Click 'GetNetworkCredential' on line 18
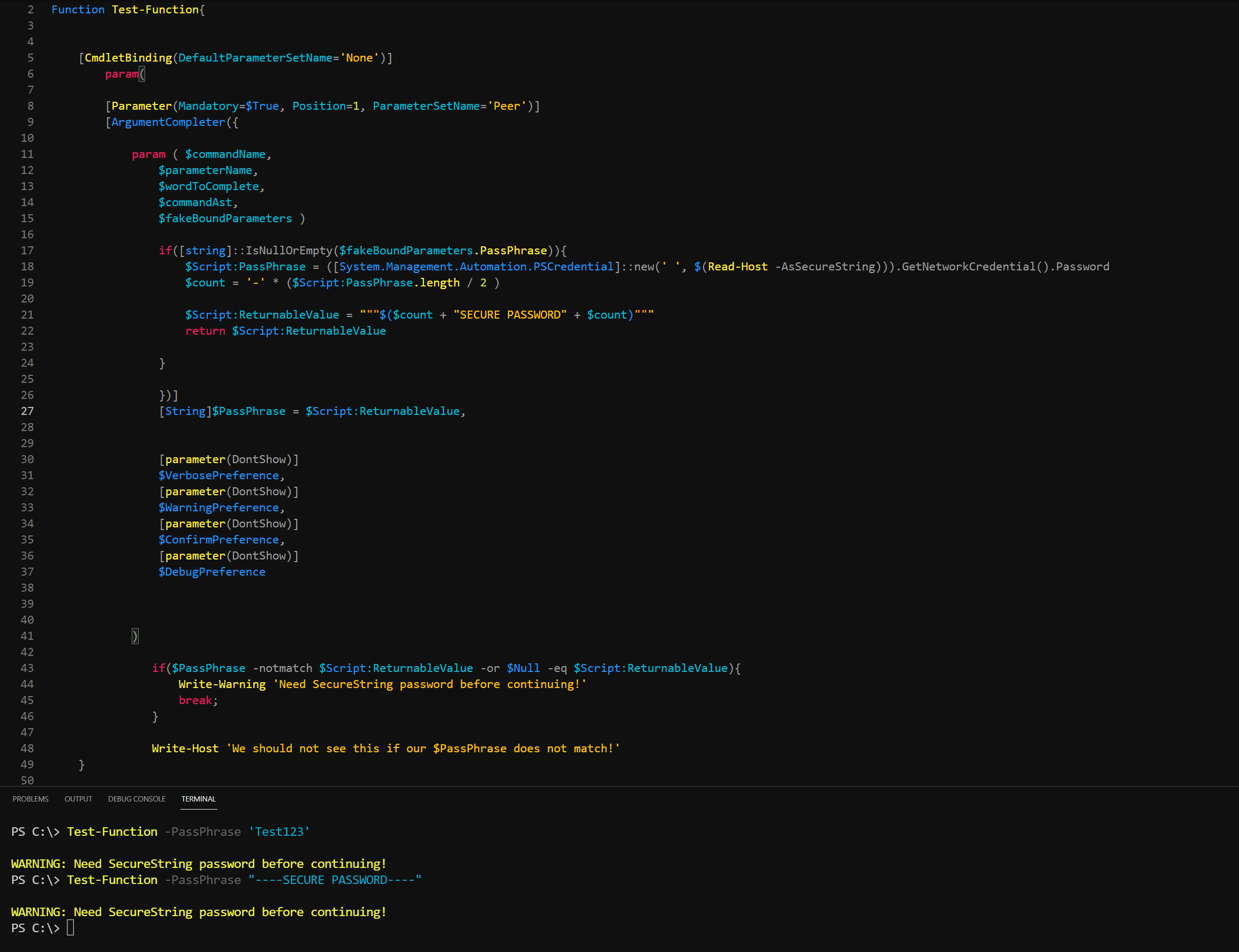This screenshot has height=952, width=1239. click(969, 266)
